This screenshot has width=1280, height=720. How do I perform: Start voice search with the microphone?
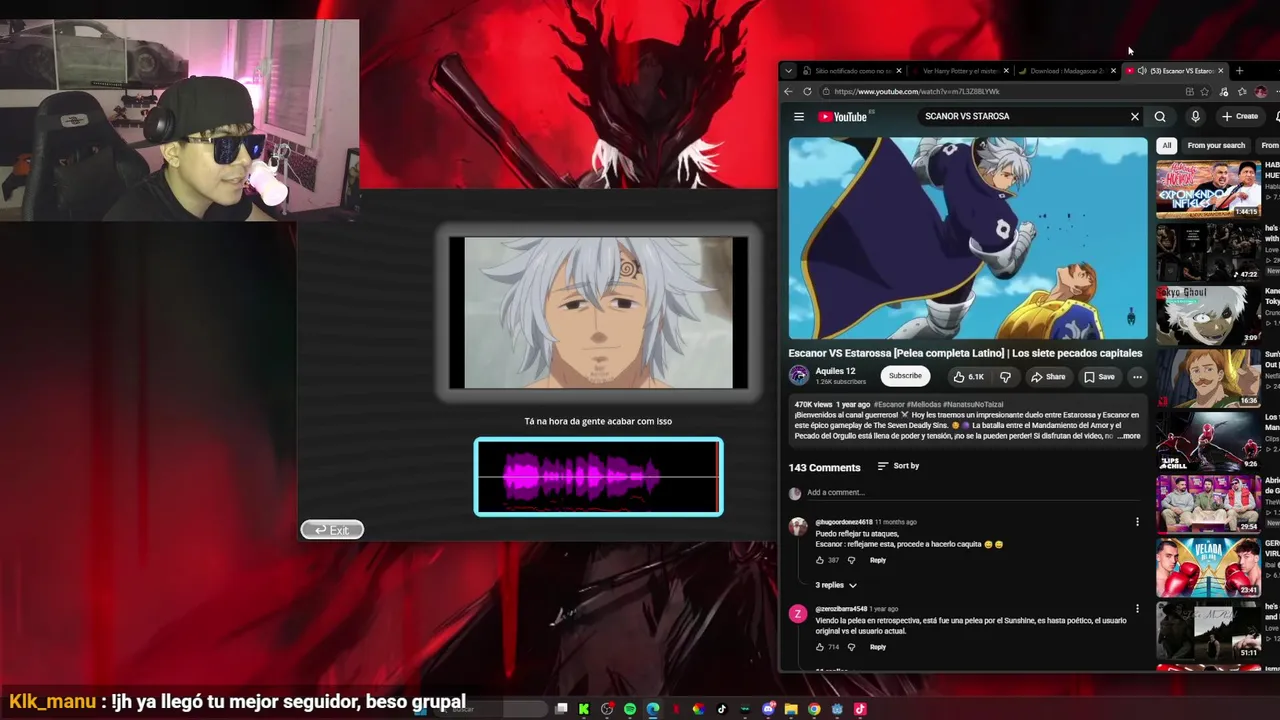tap(1195, 117)
